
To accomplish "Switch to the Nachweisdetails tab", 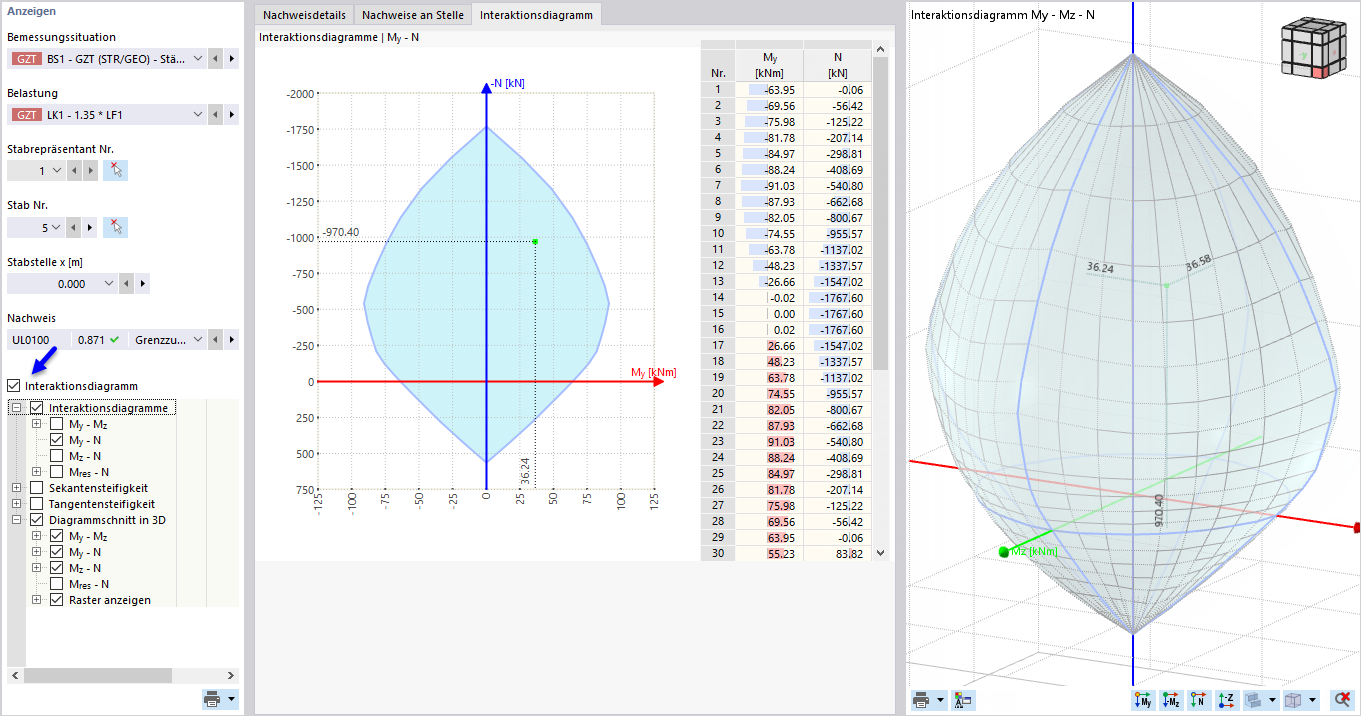I will click(304, 15).
